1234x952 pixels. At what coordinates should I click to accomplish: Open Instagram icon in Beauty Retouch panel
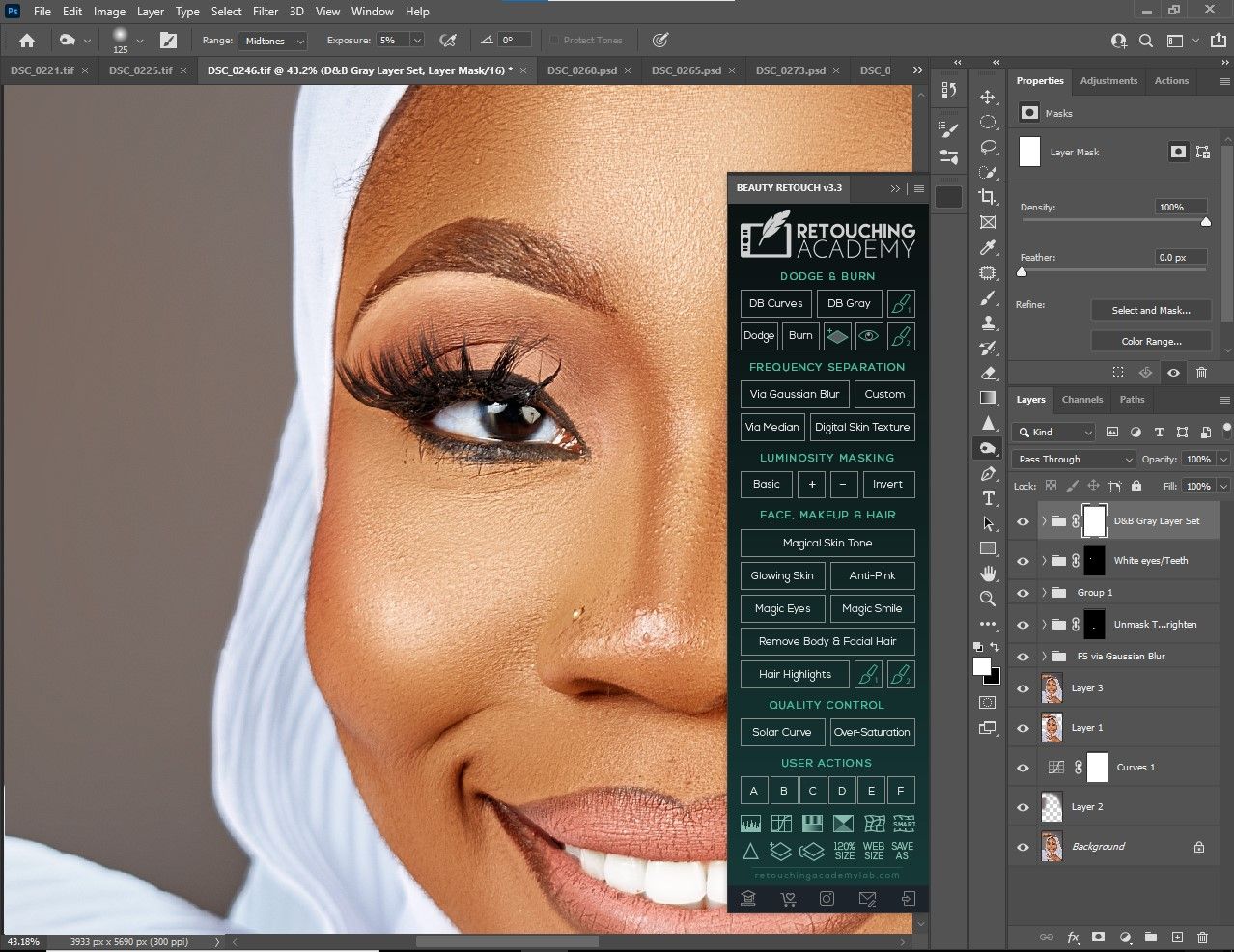pyautogui.click(x=827, y=899)
